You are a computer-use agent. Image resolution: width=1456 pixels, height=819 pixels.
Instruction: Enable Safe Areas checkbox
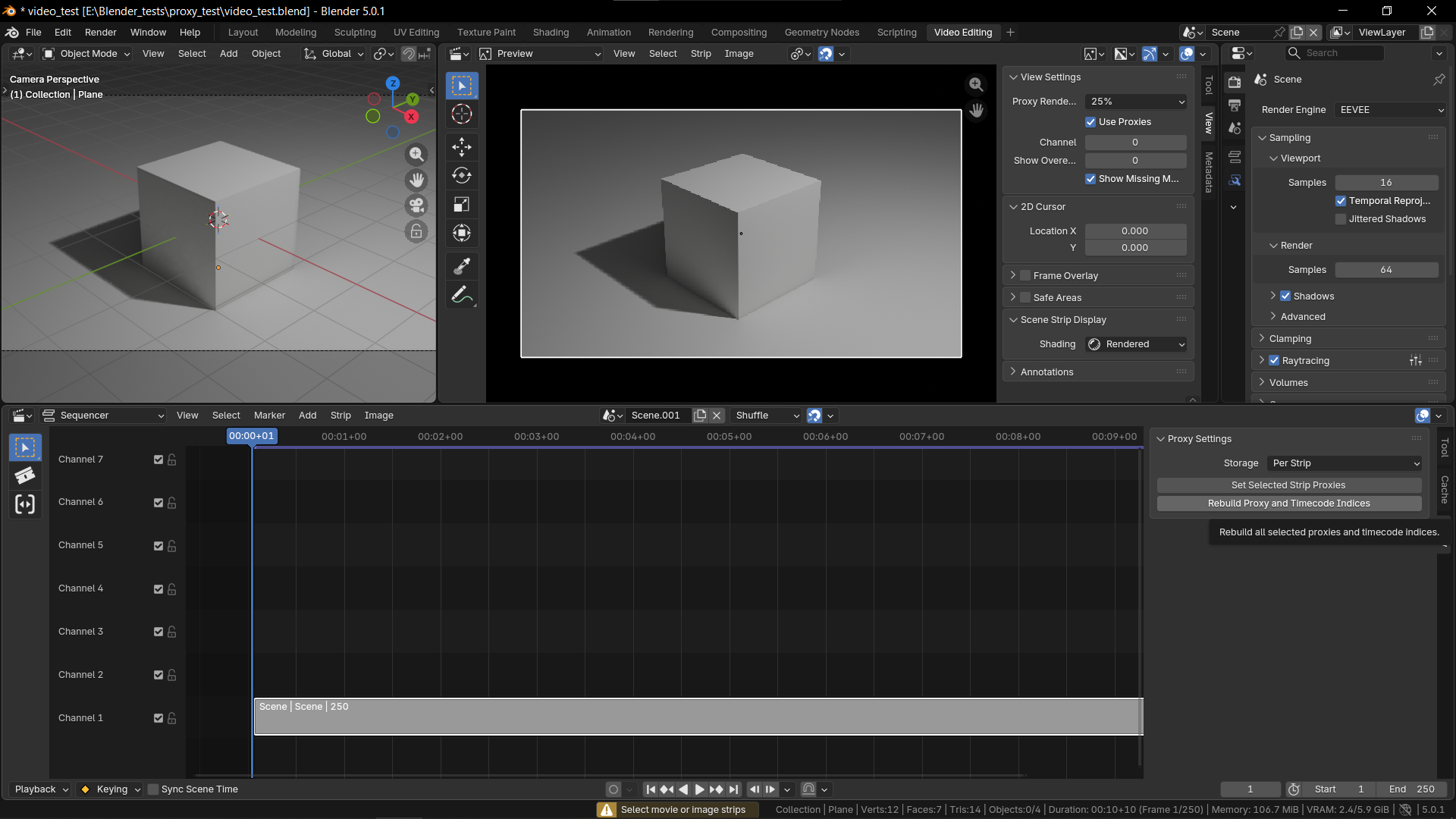pos(1025,298)
